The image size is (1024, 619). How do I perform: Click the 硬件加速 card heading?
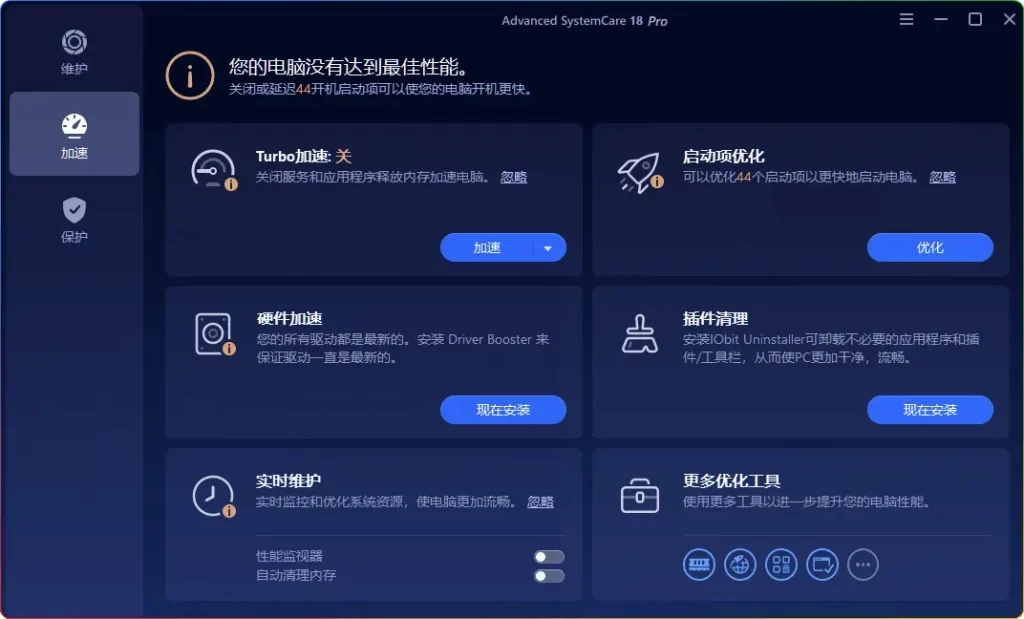(x=289, y=318)
